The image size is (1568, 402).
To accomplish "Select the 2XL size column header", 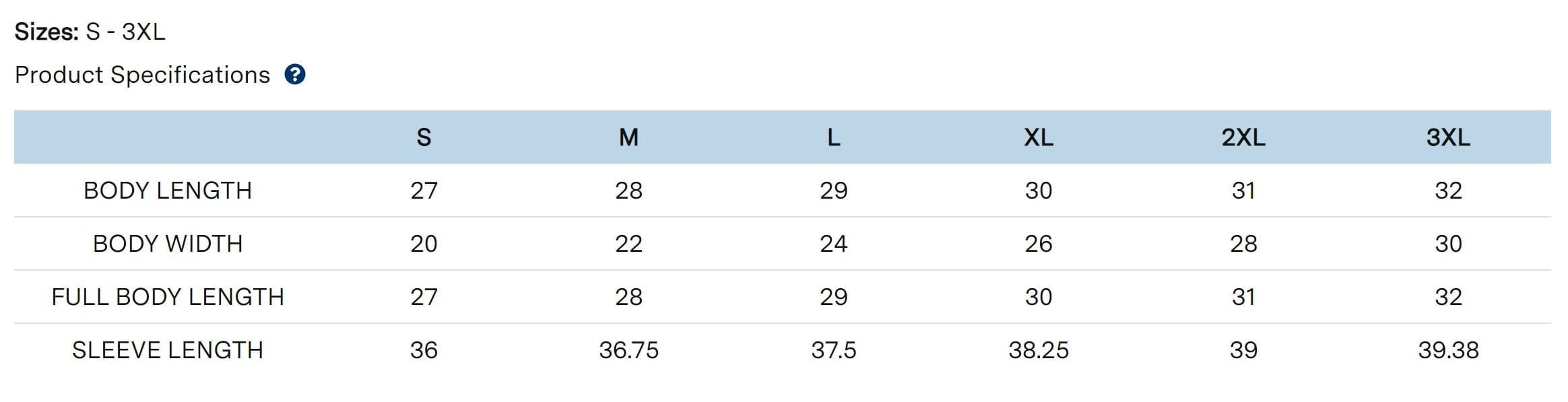I will point(1243,137).
